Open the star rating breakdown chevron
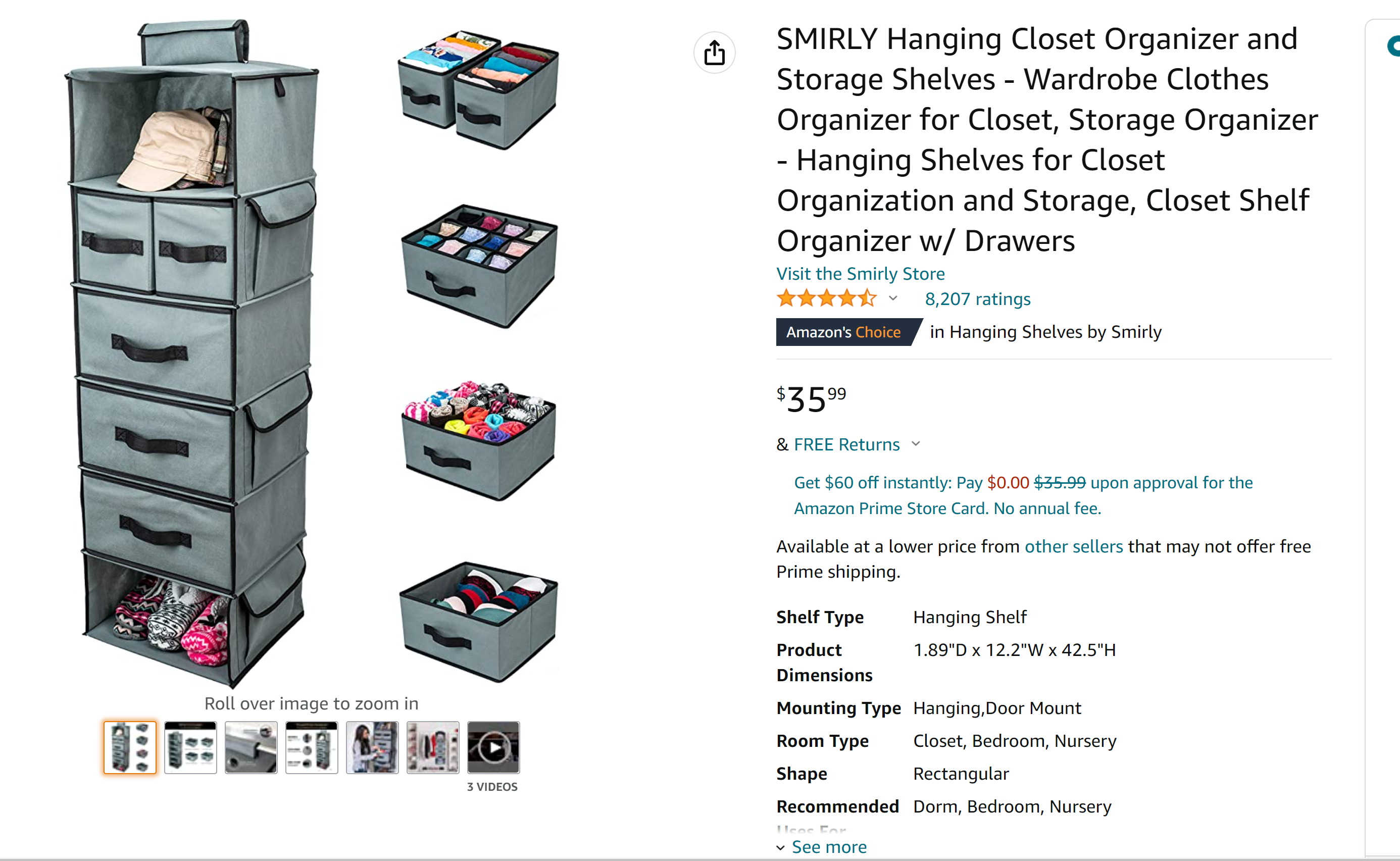 [x=893, y=298]
